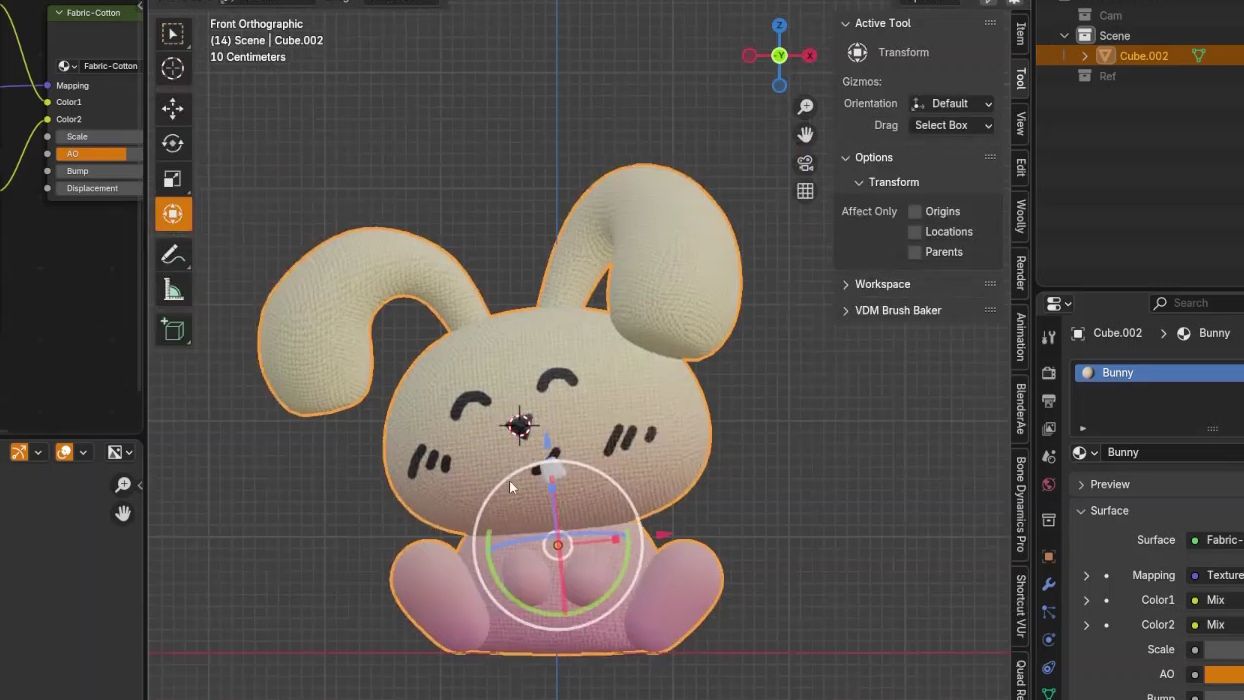Select the Move tool
This screenshot has width=1244, height=700.
point(173,109)
